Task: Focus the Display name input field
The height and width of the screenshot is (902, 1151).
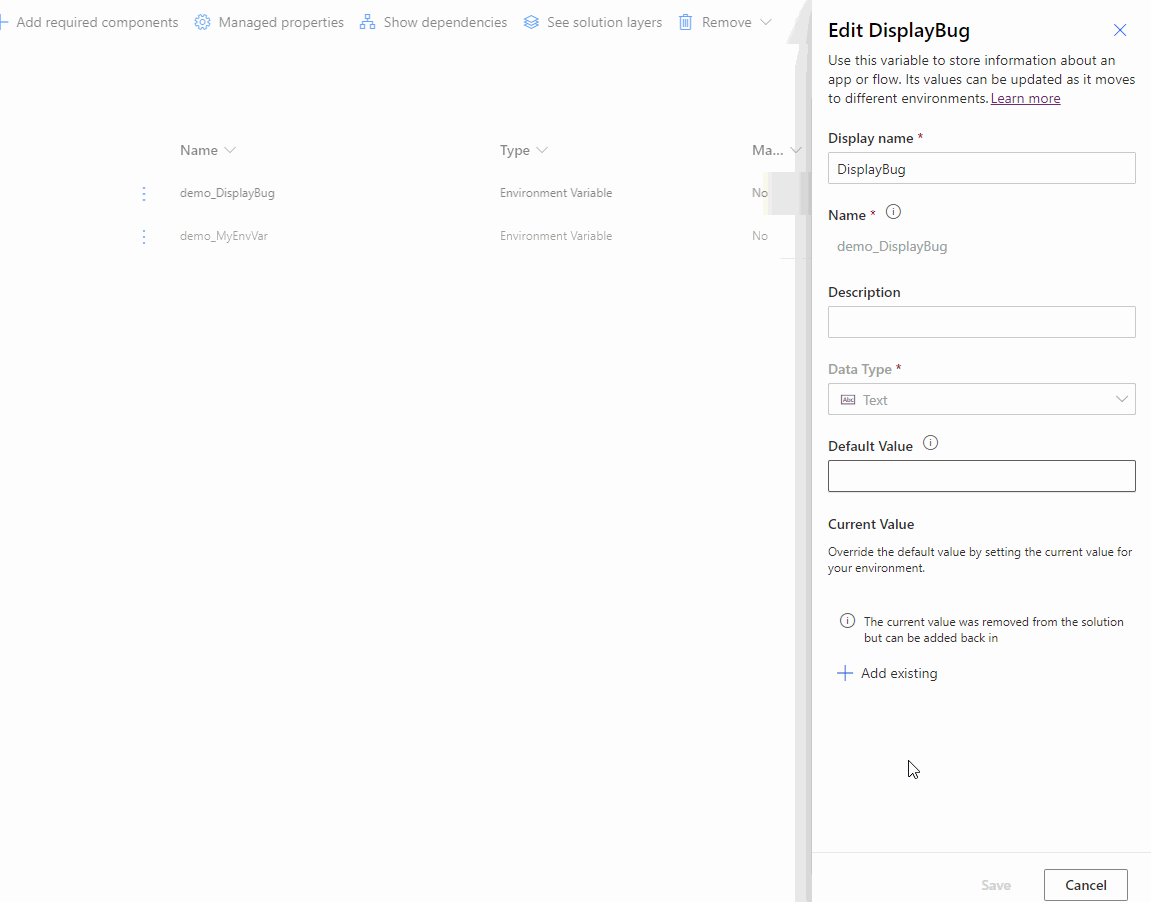Action: pyautogui.click(x=981, y=168)
